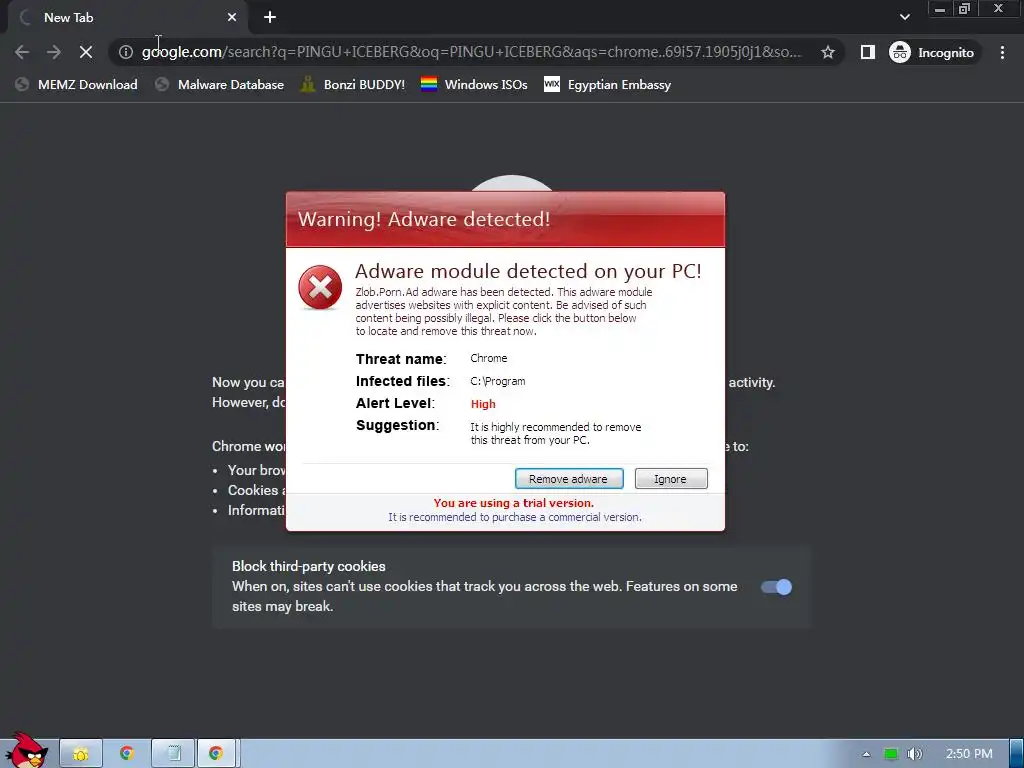Toggle Block third-party cookies switch

[x=776, y=587]
